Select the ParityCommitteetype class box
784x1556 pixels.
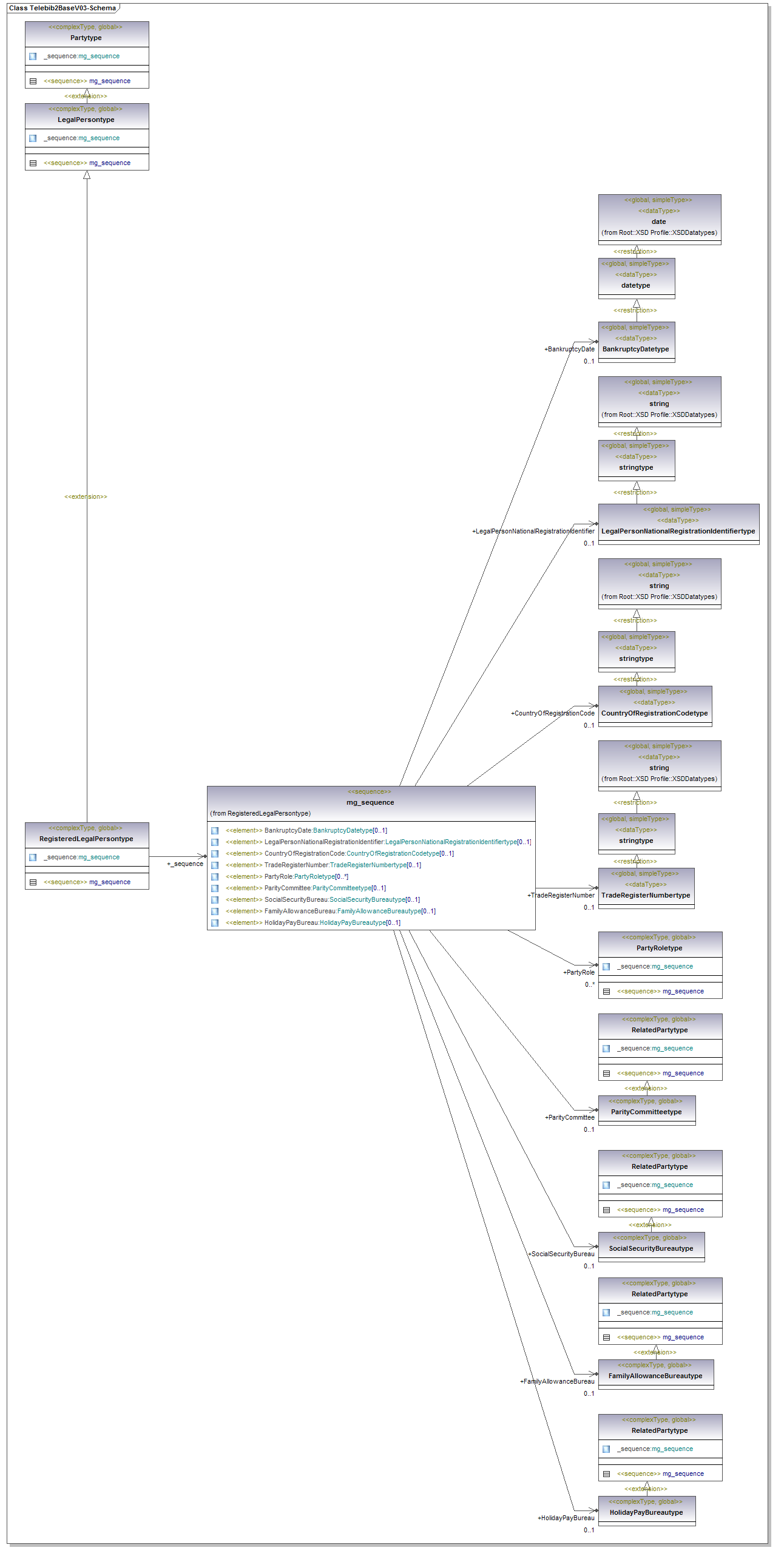coord(646,1111)
